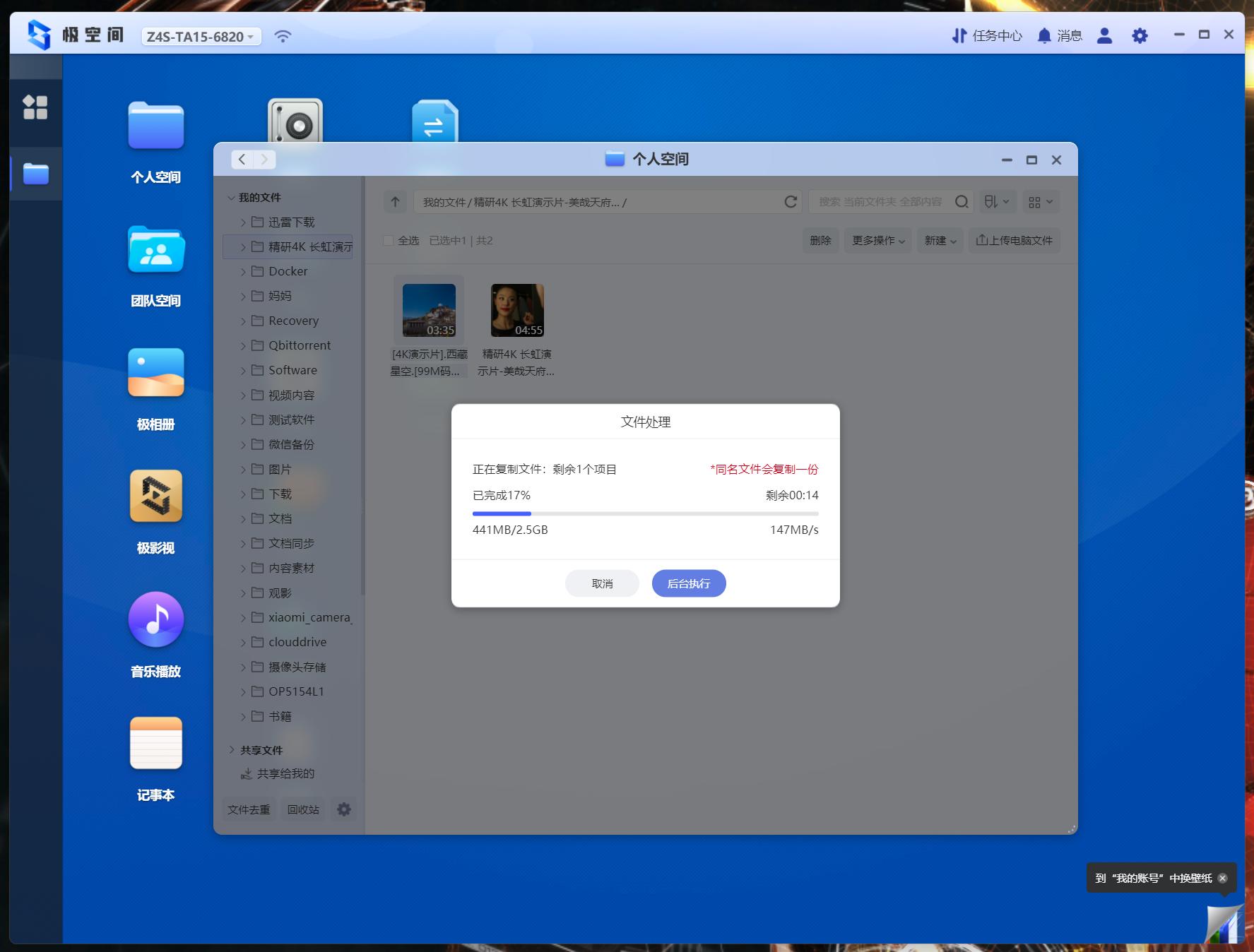Viewport: 1254px width, 952px height.
Task: Open the 音乐播放 music player icon
Action: point(156,619)
